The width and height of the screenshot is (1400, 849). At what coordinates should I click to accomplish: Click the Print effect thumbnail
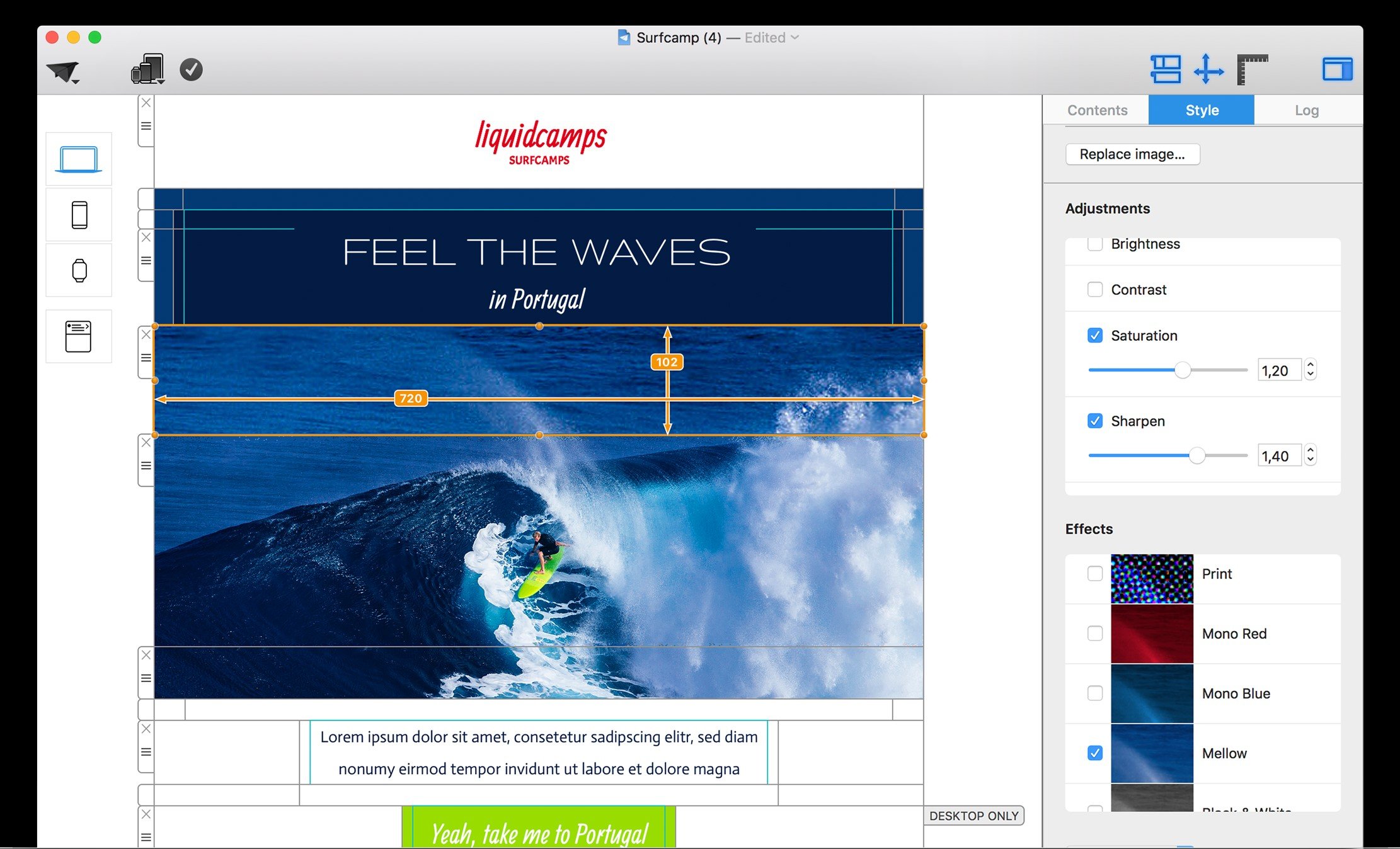1152,579
